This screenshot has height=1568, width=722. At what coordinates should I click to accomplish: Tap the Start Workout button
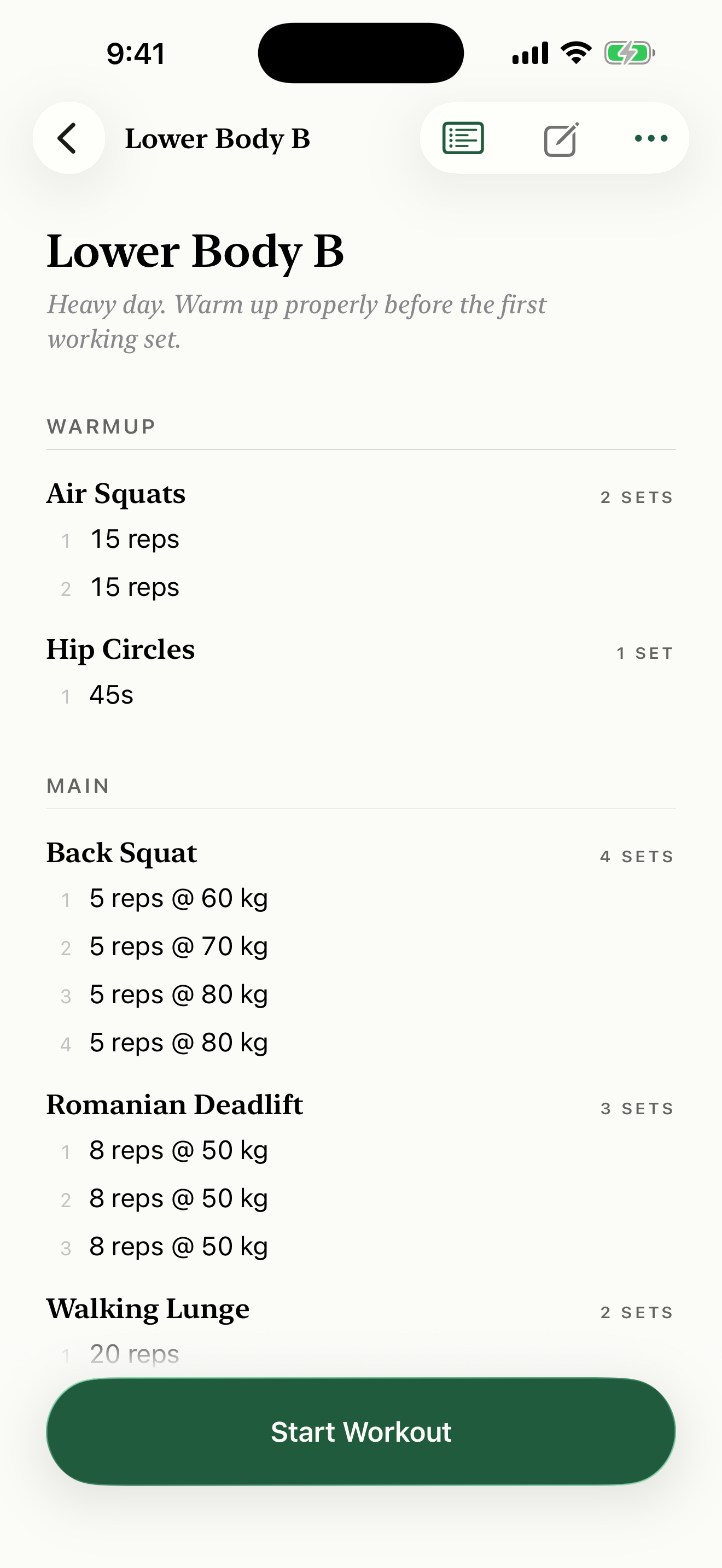pyautogui.click(x=361, y=1432)
